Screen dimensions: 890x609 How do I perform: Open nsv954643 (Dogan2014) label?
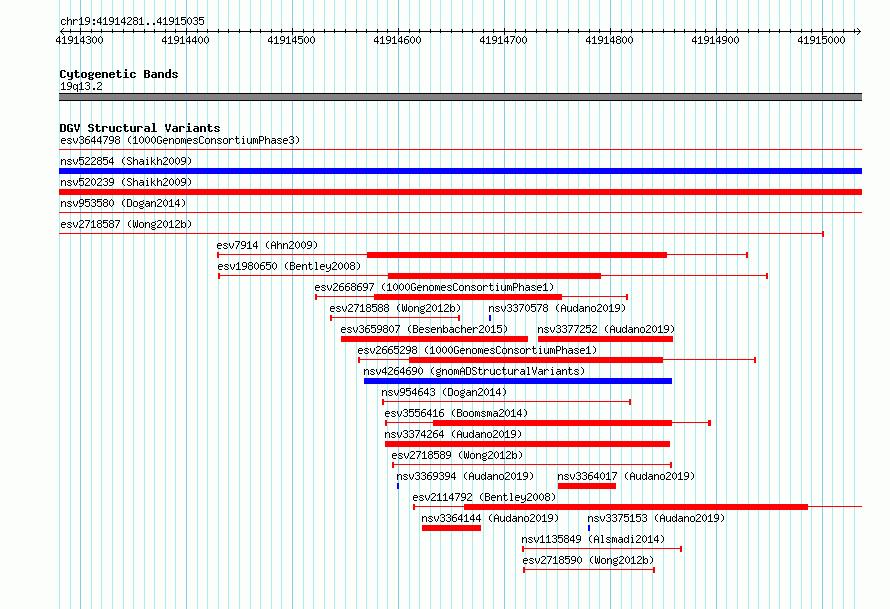[x=444, y=392]
